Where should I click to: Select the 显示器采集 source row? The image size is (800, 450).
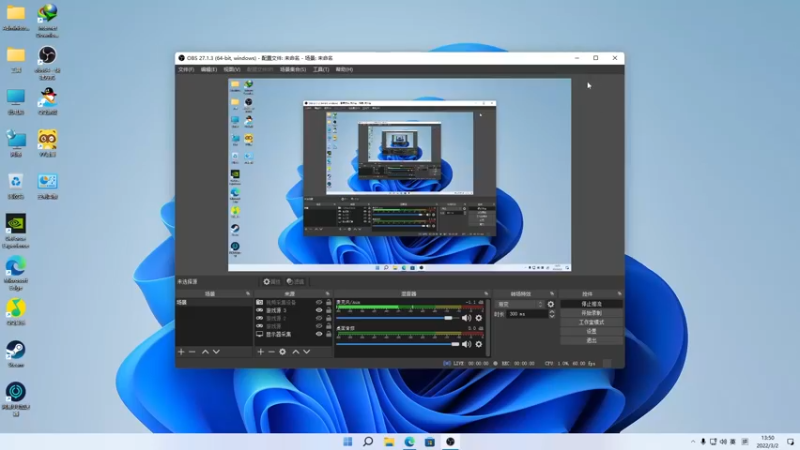[293, 334]
